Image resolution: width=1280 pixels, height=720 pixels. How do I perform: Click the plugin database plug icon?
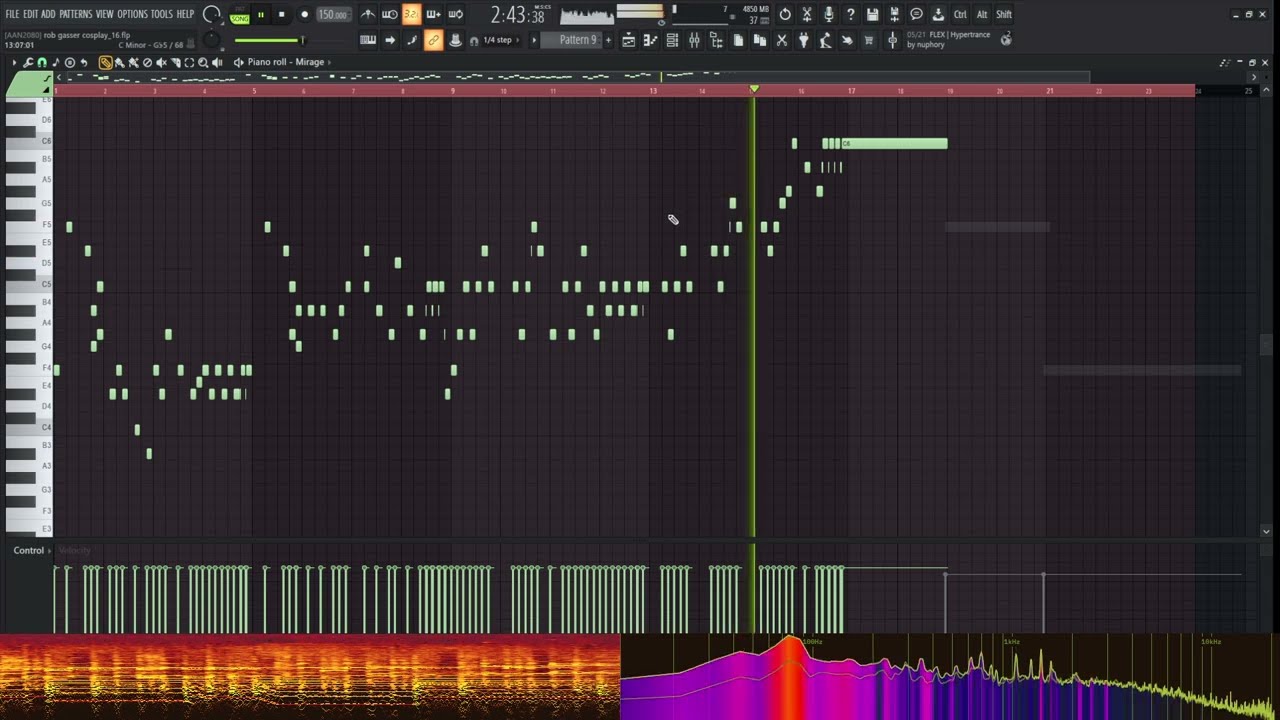tap(803, 40)
